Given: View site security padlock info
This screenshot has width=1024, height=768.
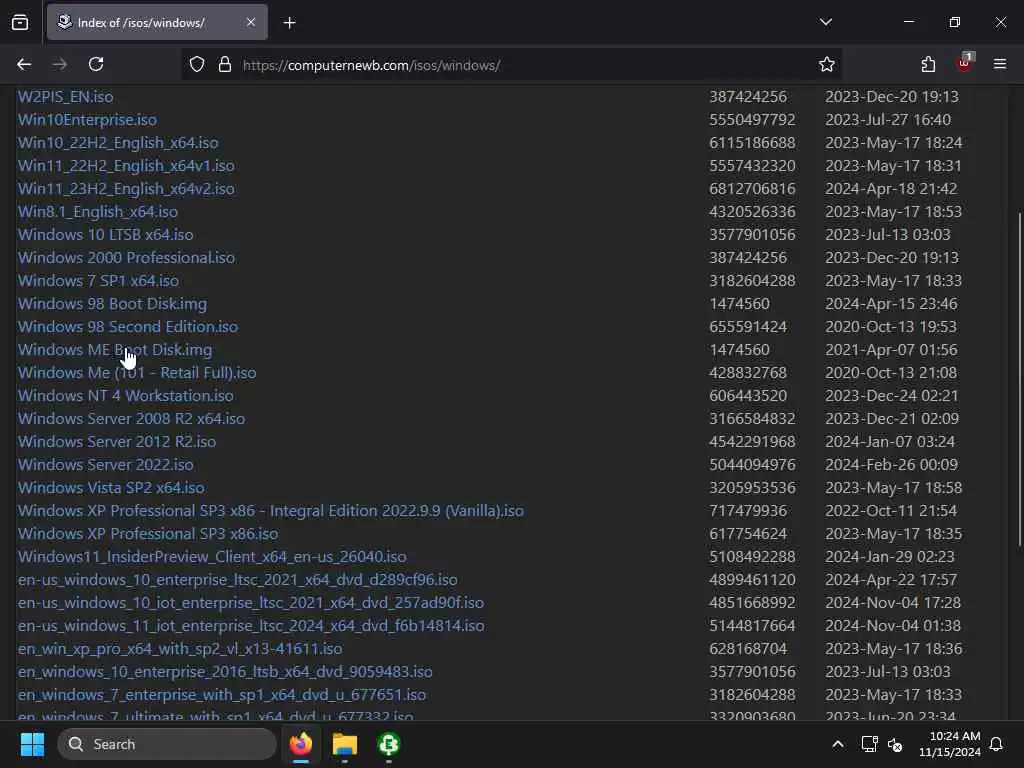Looking at the screenshot, I should (x=225, y=65).
